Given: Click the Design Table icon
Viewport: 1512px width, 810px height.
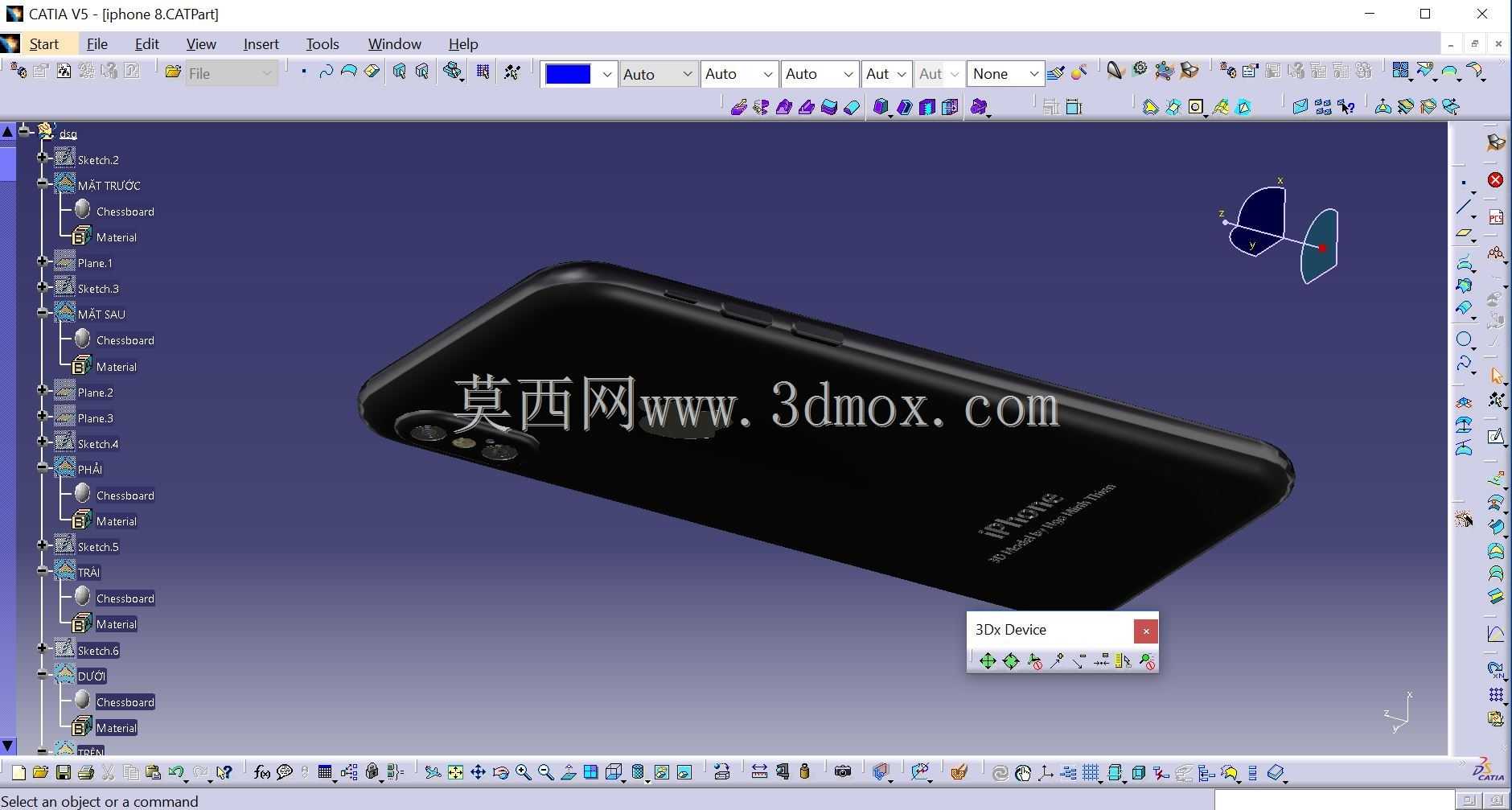Looking at the screenshot, I should pyautogui.click(x=325, y=772).
